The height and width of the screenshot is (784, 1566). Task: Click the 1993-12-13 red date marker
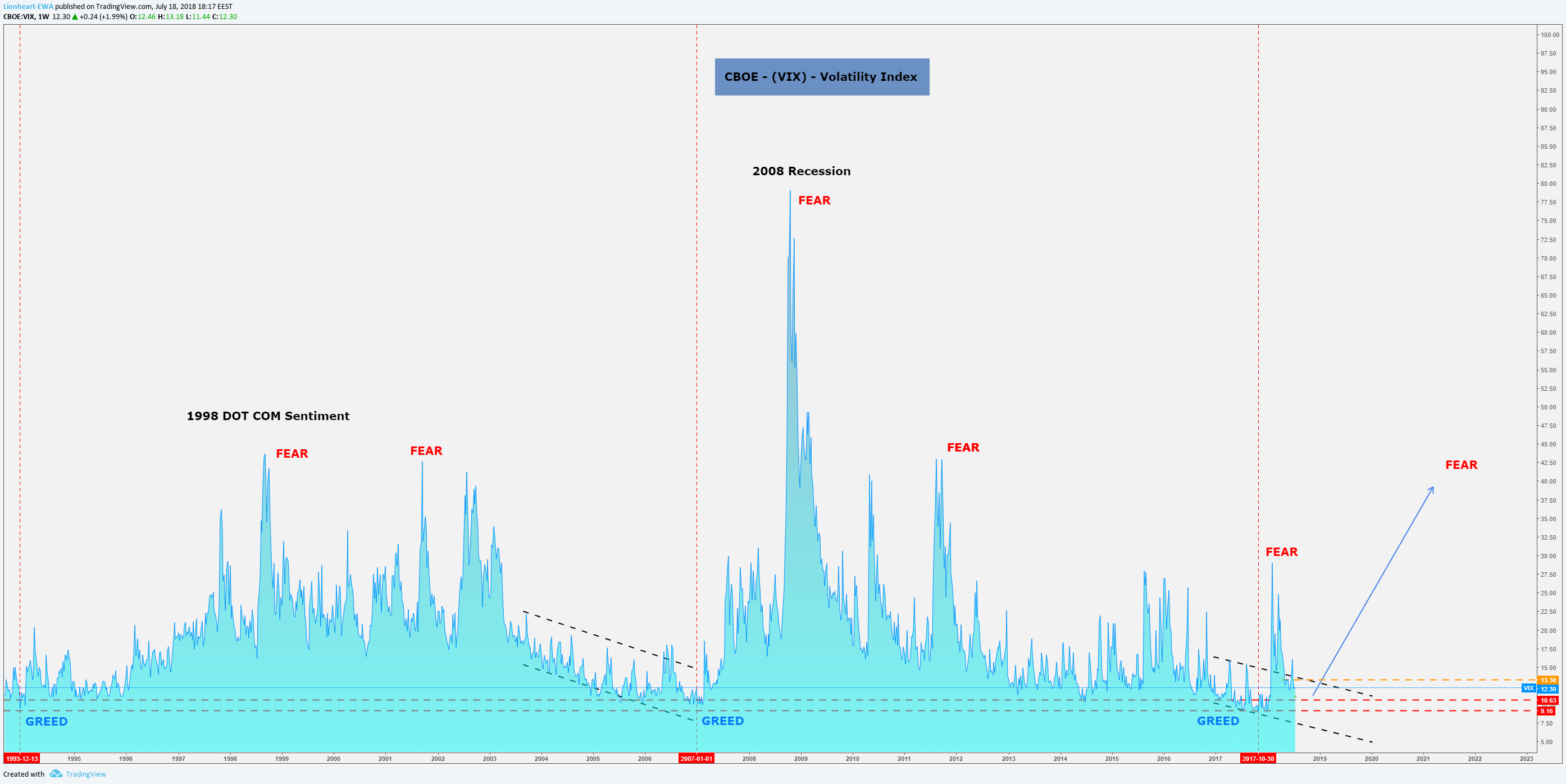pos(22,759)
